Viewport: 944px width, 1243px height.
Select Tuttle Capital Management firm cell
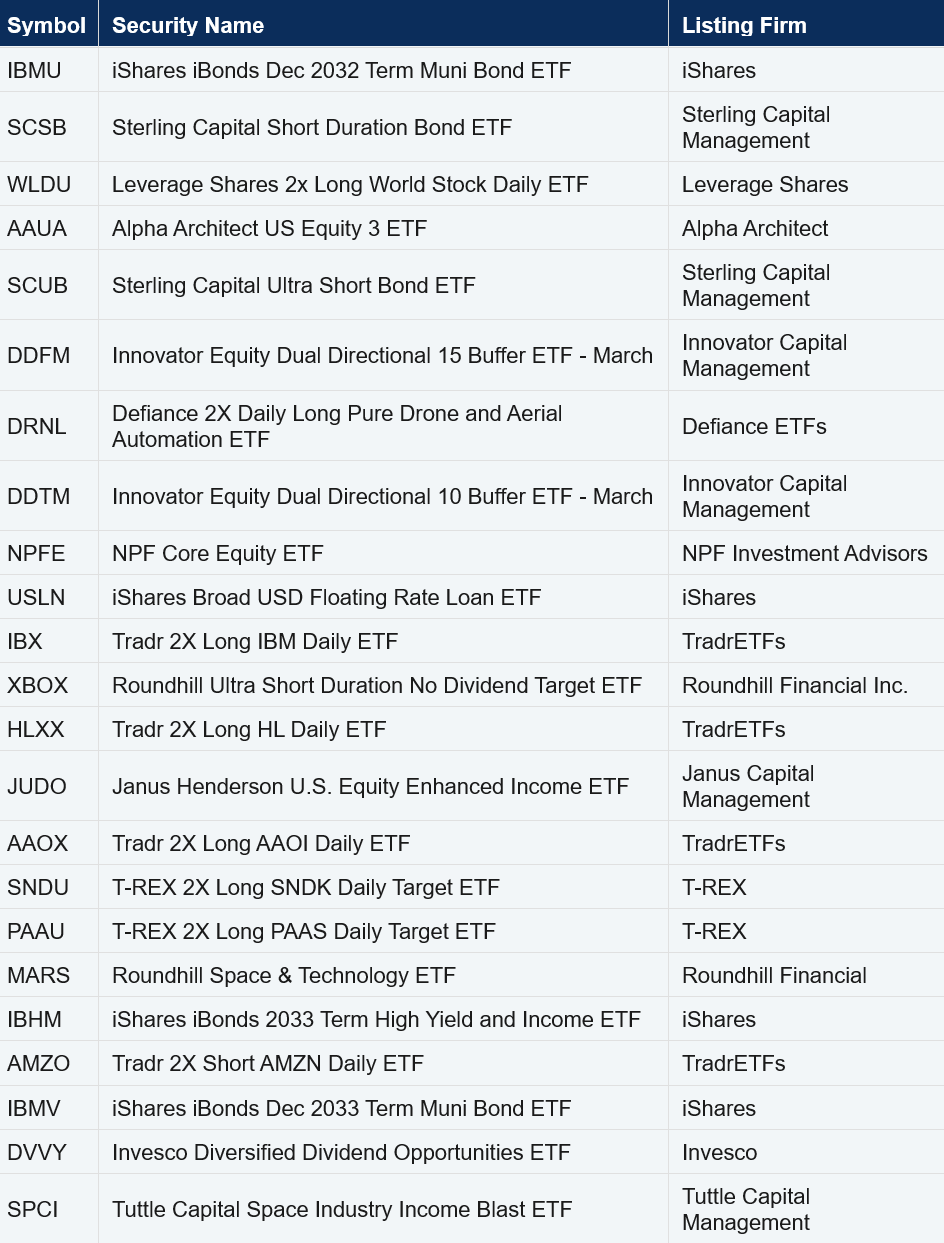click(x=746, y=1210)
